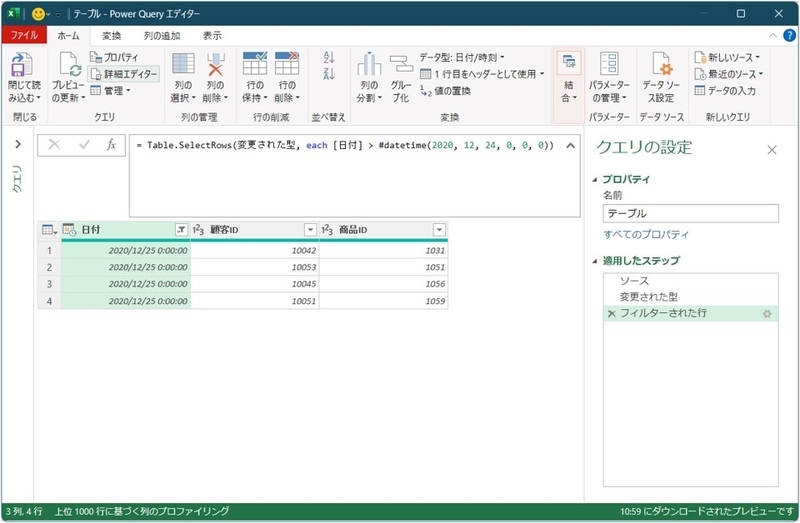The image size is (800, 523).
Task: Click 上位1000行に基づく列のプロファイリング
Action: (142, 511)
